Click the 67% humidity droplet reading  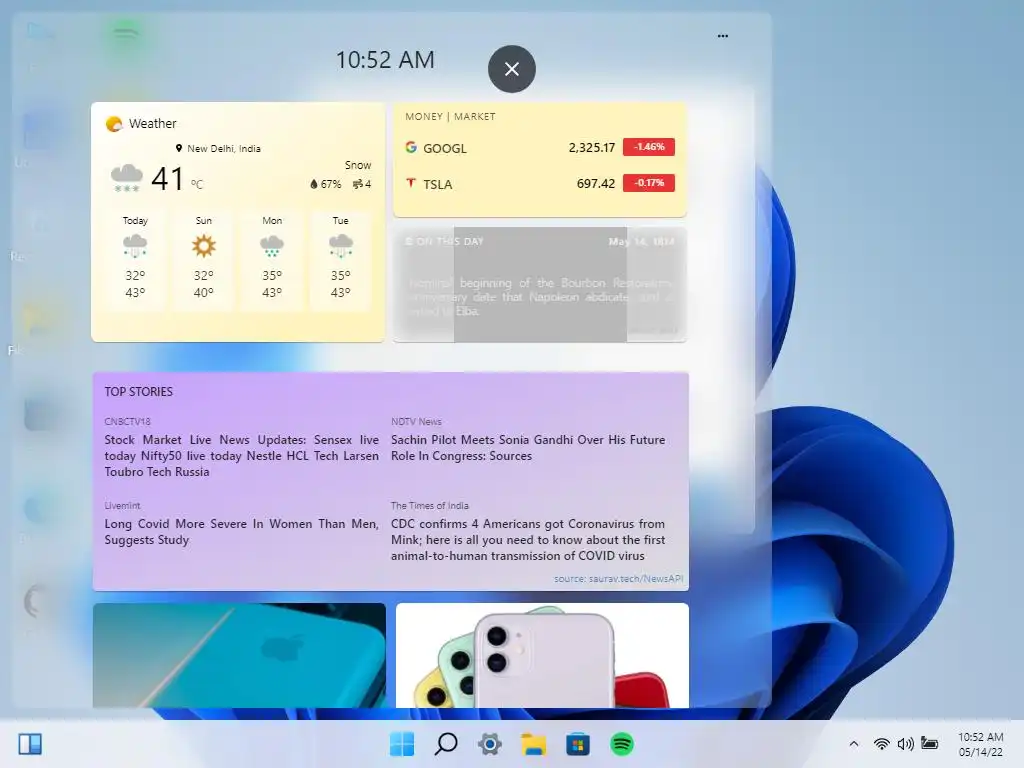pyautogui.click(x=325, y=184)
